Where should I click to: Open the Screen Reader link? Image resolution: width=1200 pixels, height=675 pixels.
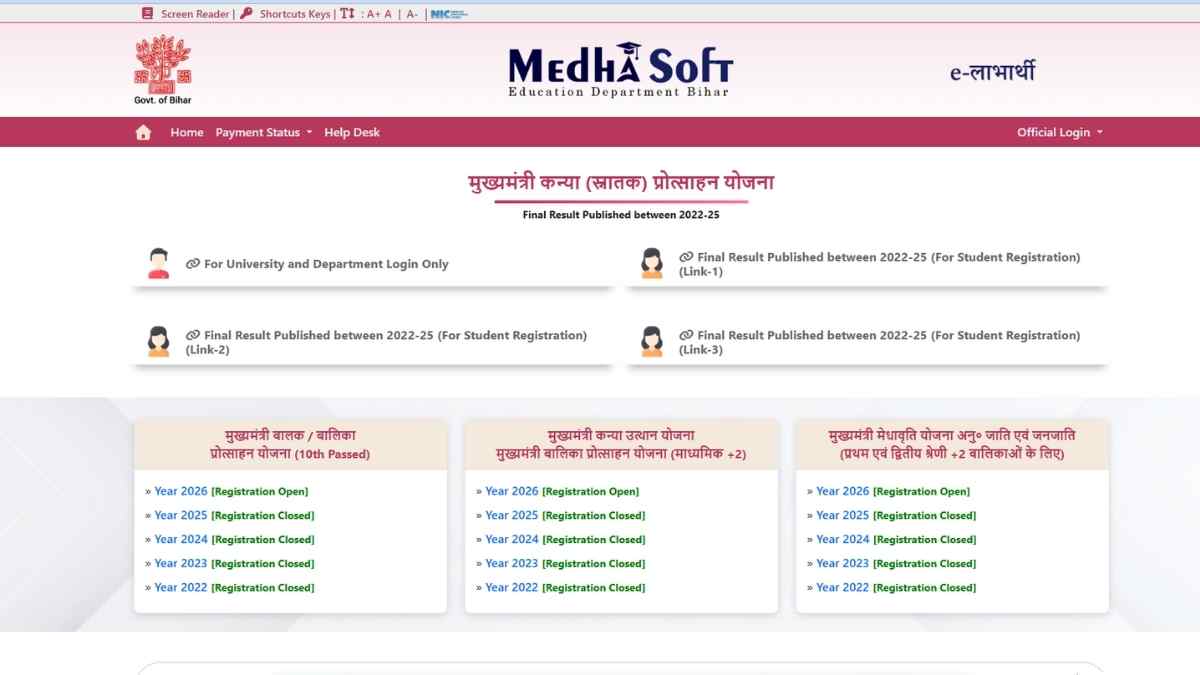(195, 14)
